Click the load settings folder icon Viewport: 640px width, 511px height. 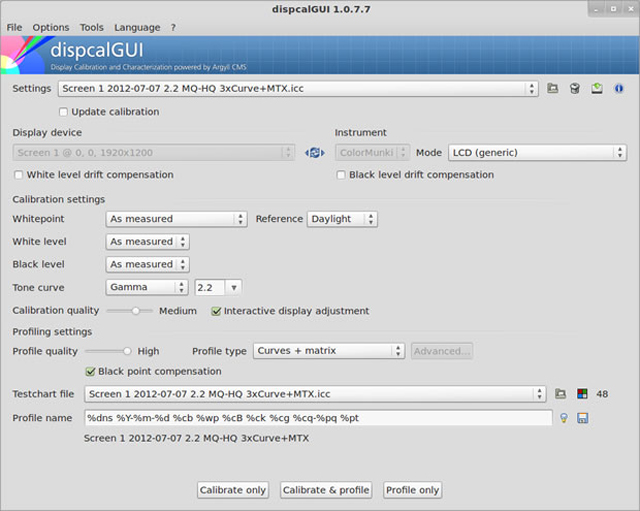(x=553, y=88)
